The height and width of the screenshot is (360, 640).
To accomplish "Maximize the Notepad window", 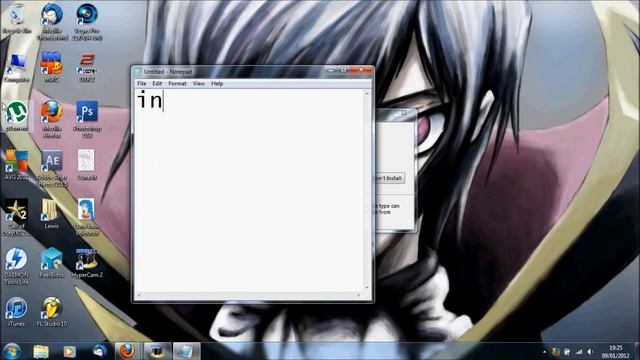I will (x=343, y=70).
